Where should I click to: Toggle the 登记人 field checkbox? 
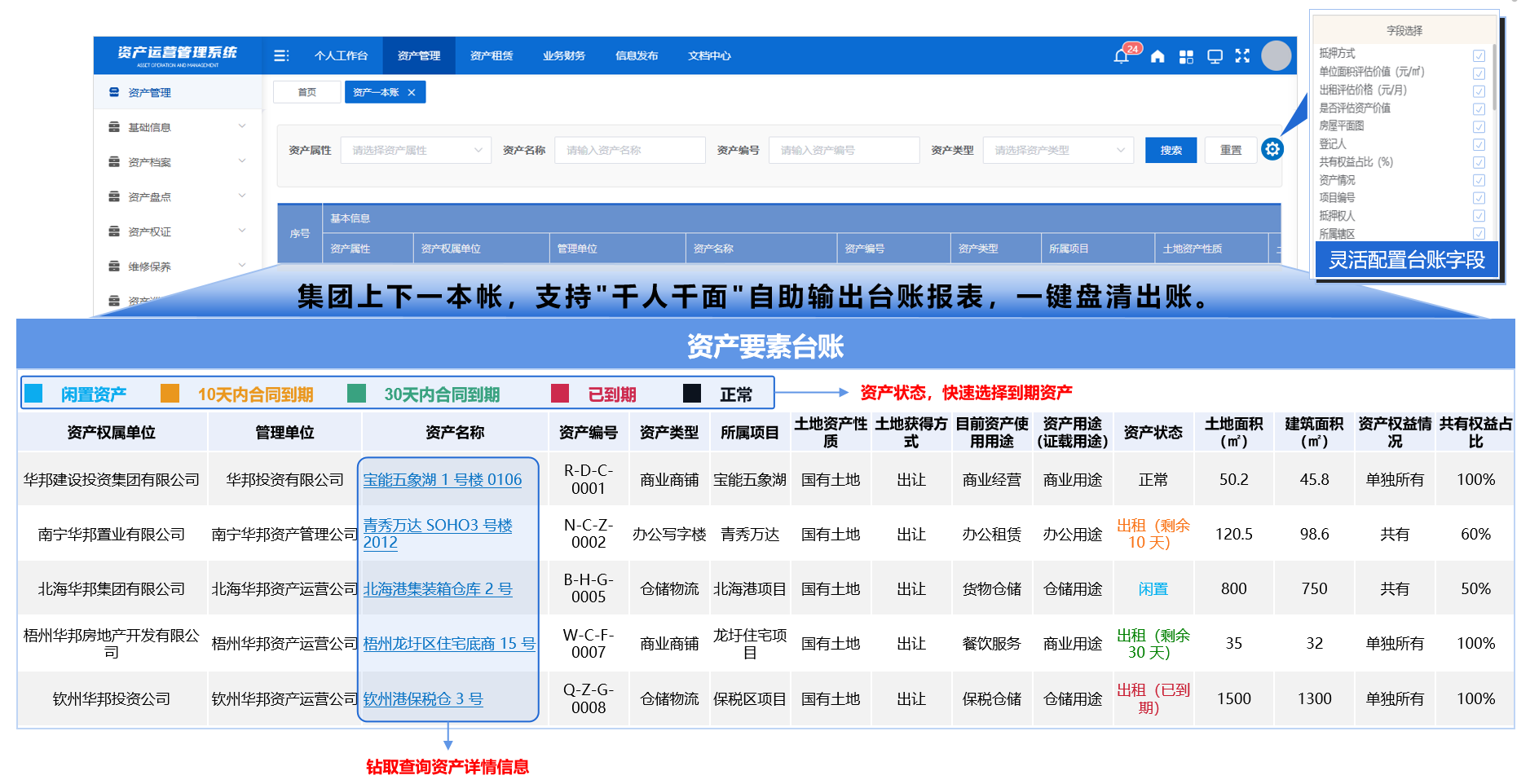tap(1479, 144)
